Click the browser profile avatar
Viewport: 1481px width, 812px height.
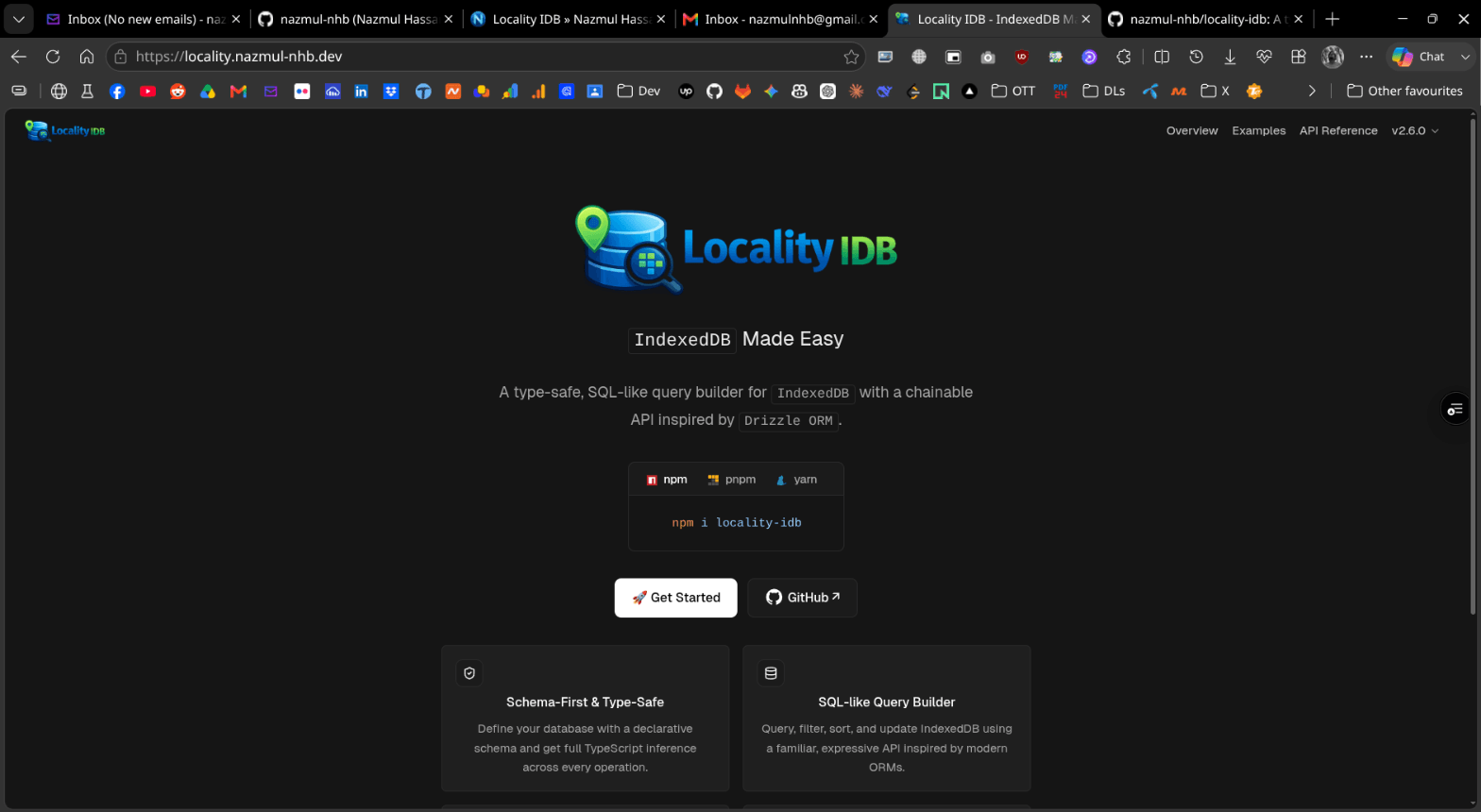click(x=1333, y=57)
